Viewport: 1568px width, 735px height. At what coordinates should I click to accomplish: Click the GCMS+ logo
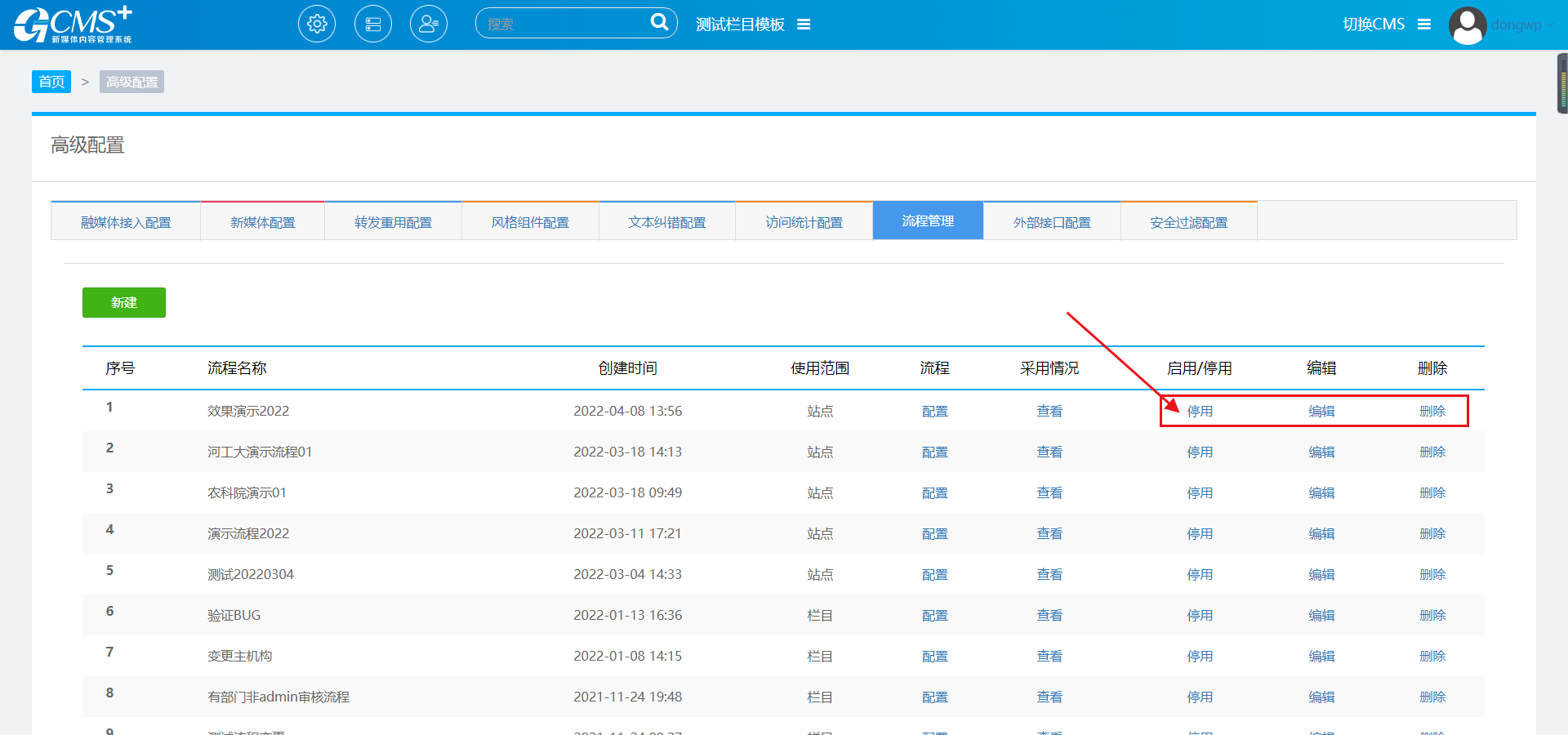pyautogui.click(x=73, y=24)
